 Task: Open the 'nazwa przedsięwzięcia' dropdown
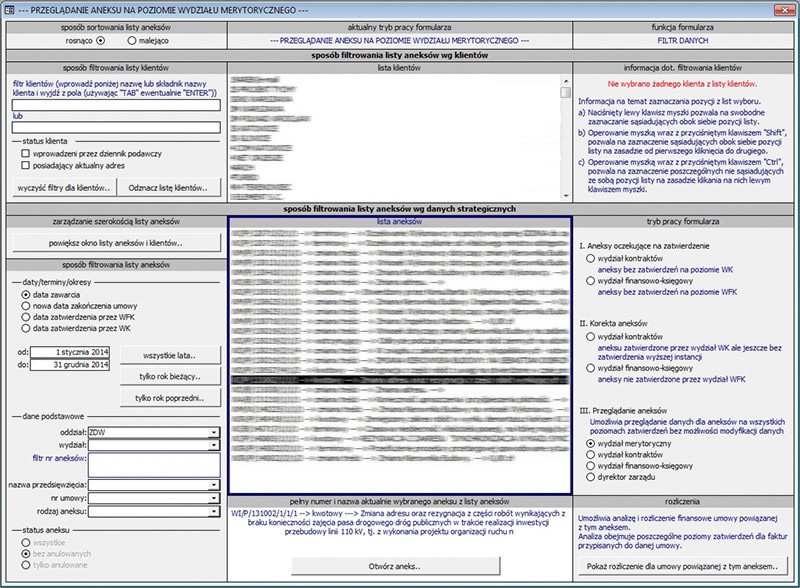[215, 485]
